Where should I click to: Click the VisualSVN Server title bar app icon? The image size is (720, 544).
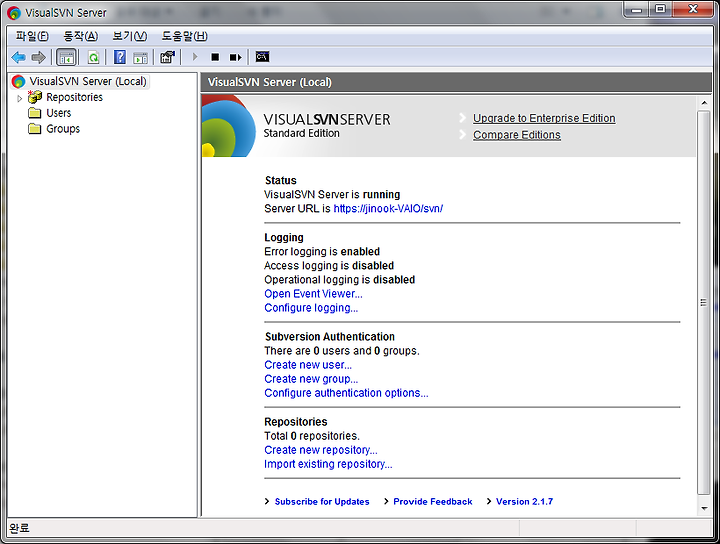[x=14, y=13]
